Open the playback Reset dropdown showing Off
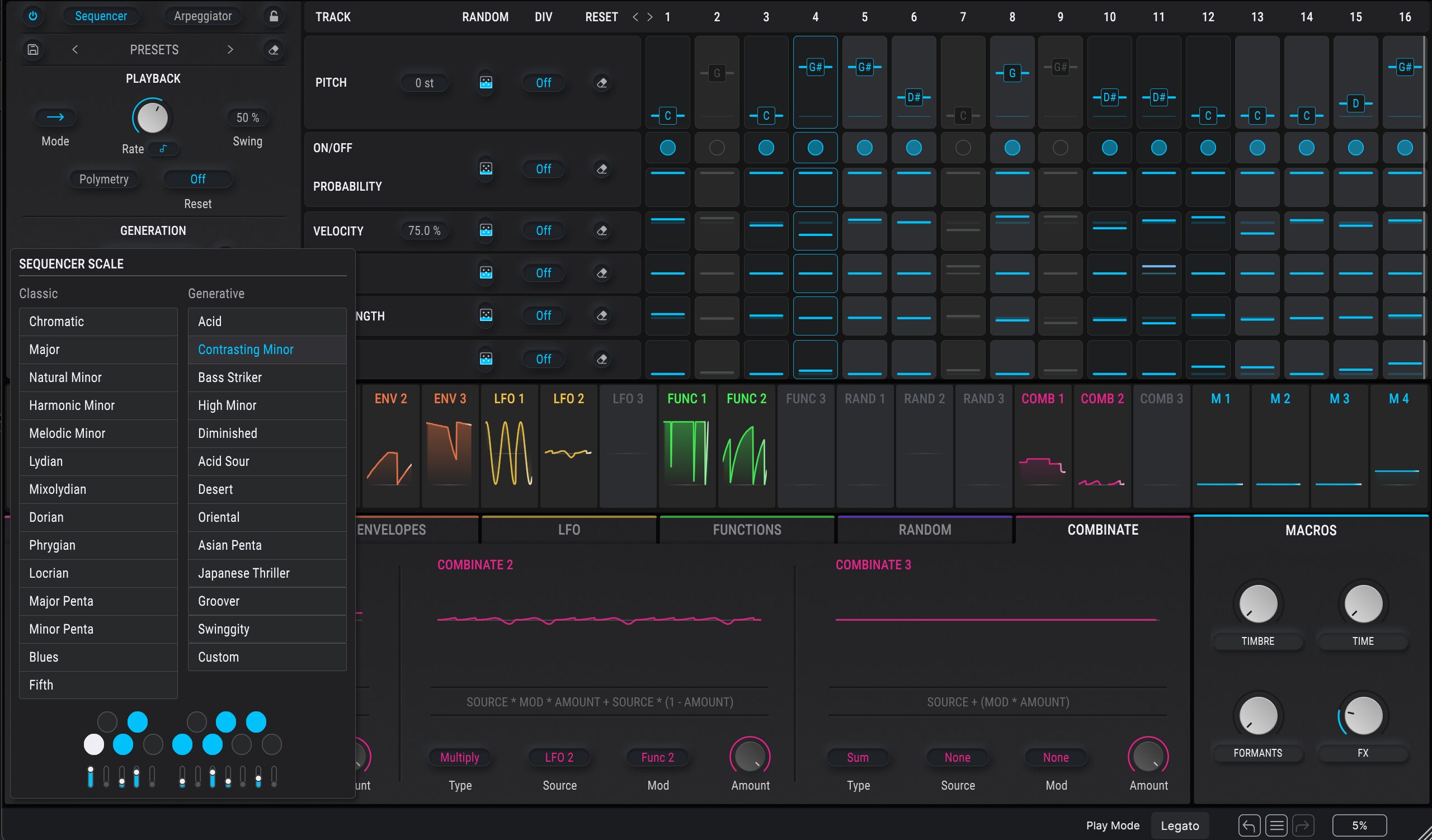 [197, 179]
